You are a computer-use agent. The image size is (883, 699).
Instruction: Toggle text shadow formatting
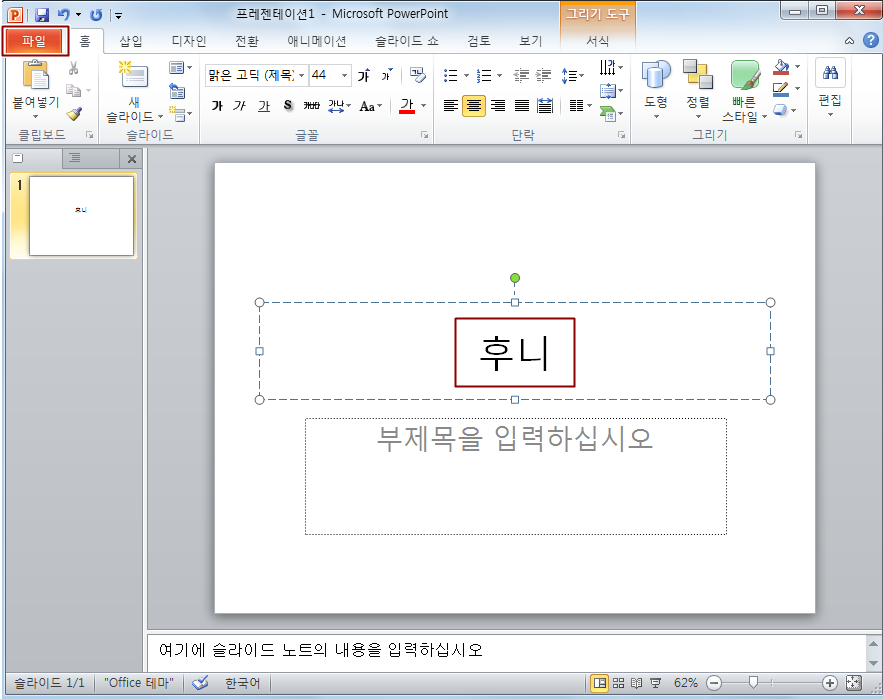pyautogui.click(x=288, y=106)
